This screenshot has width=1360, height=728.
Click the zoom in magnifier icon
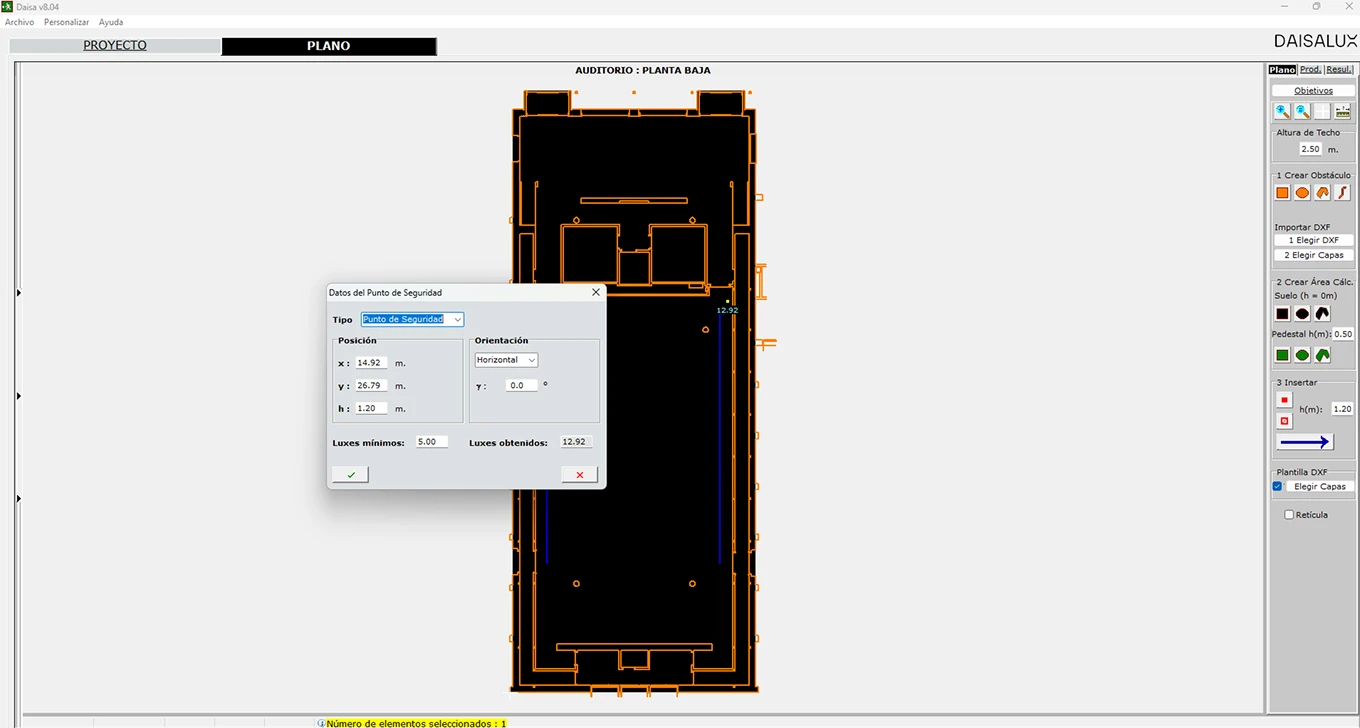1282,112
